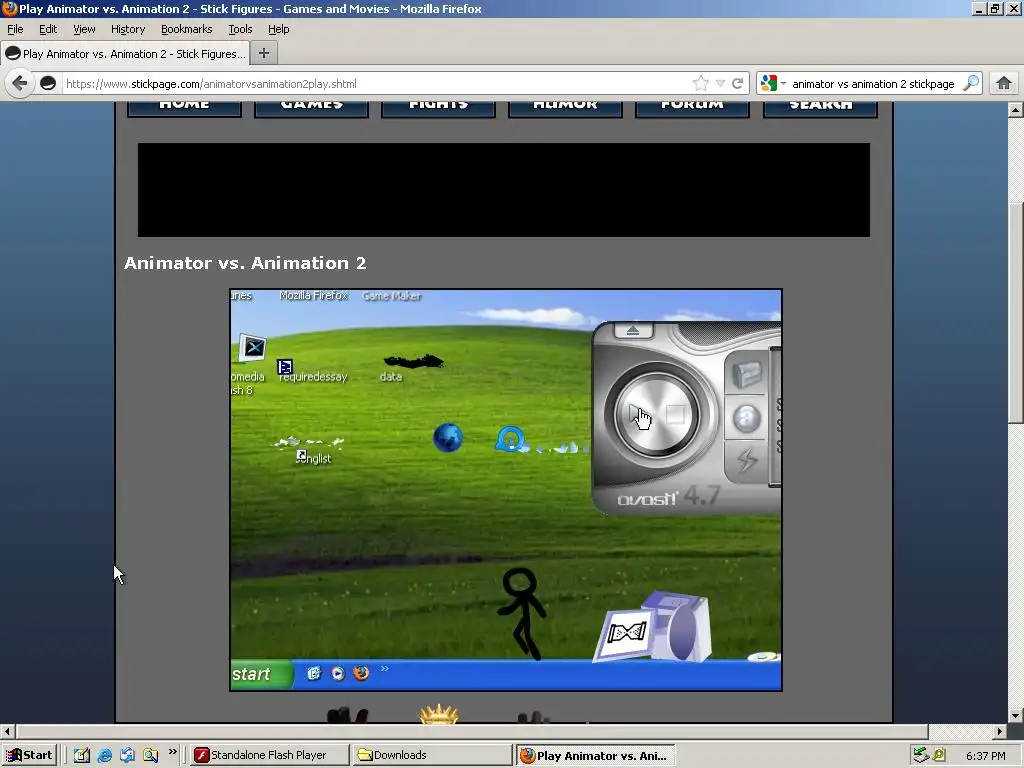The width and height of the screenshot is (1024, 768).
Task: Click the Outlook Express quick launch icon
Action: click(127, 755)
